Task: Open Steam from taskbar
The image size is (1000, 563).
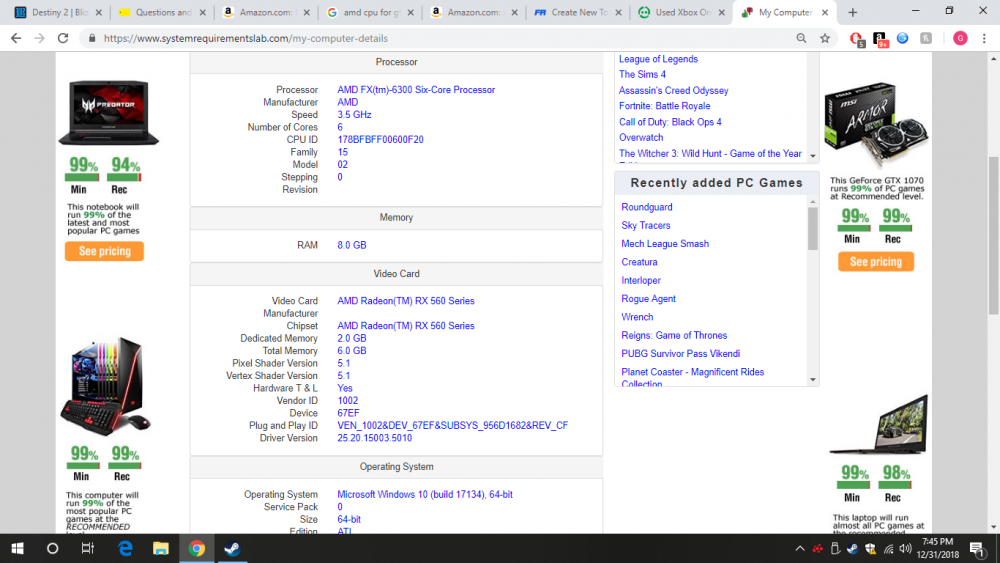Action: pos(232,548)
